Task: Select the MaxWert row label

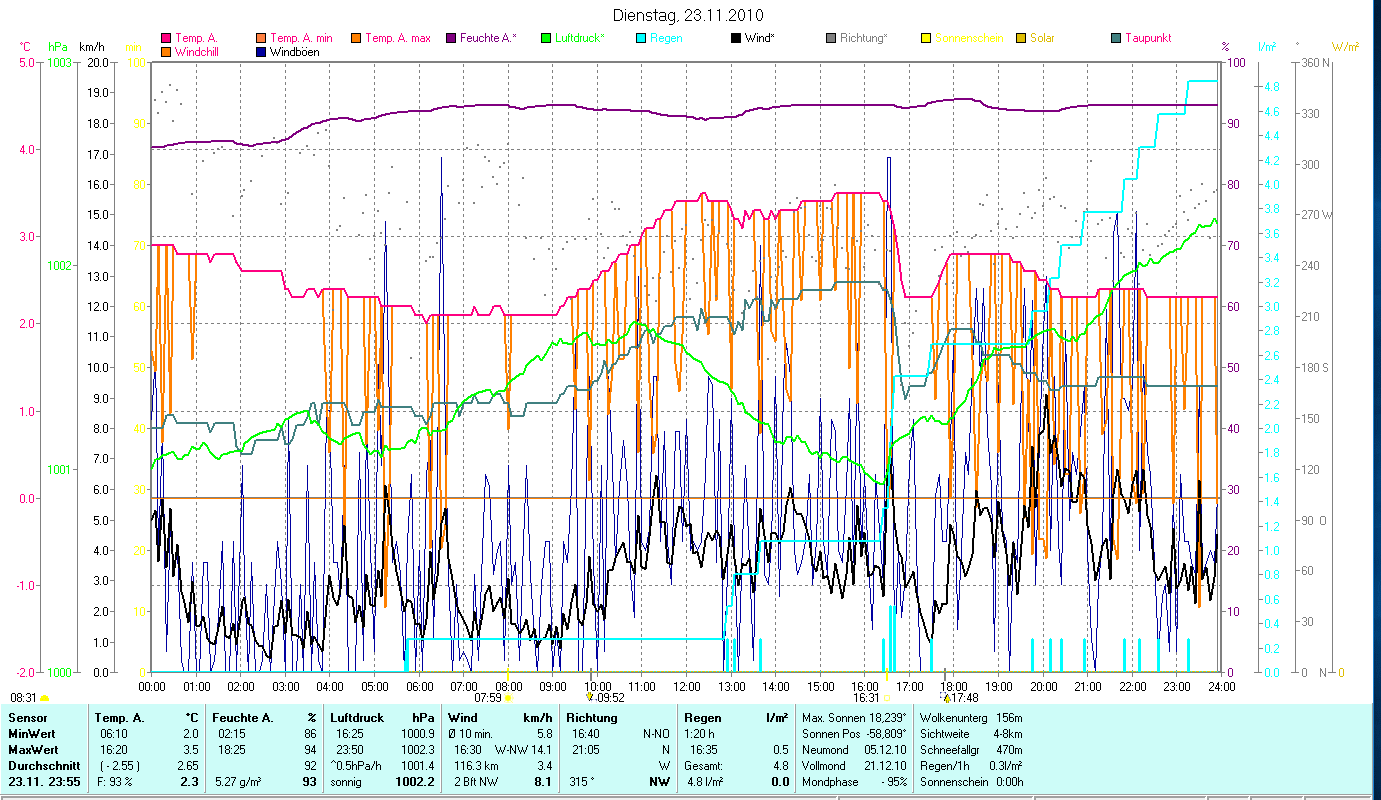Action: [x=34, y=750]
